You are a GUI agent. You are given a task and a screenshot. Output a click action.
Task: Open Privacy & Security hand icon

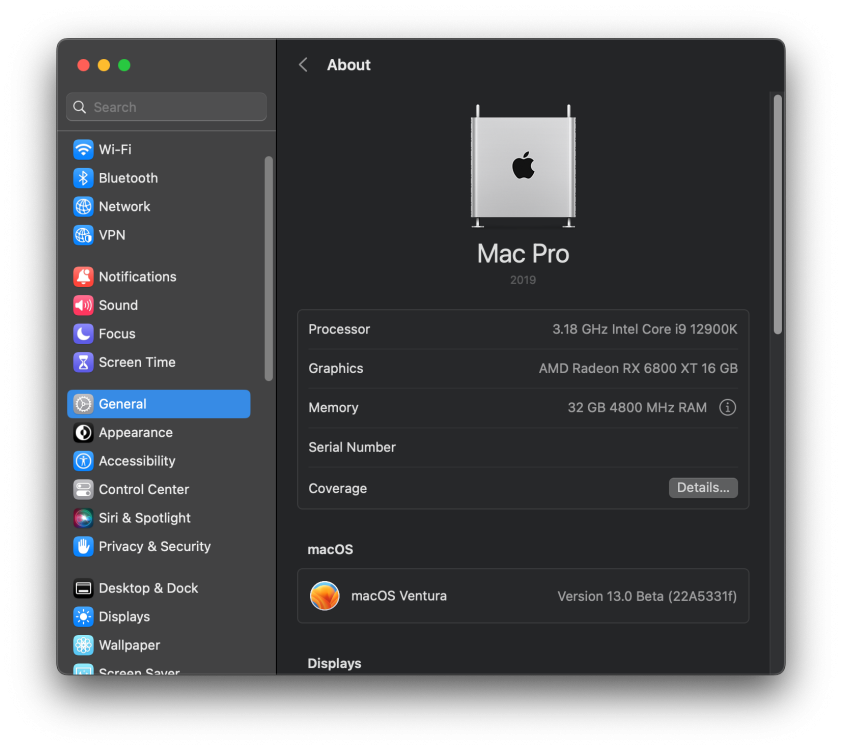83,546
